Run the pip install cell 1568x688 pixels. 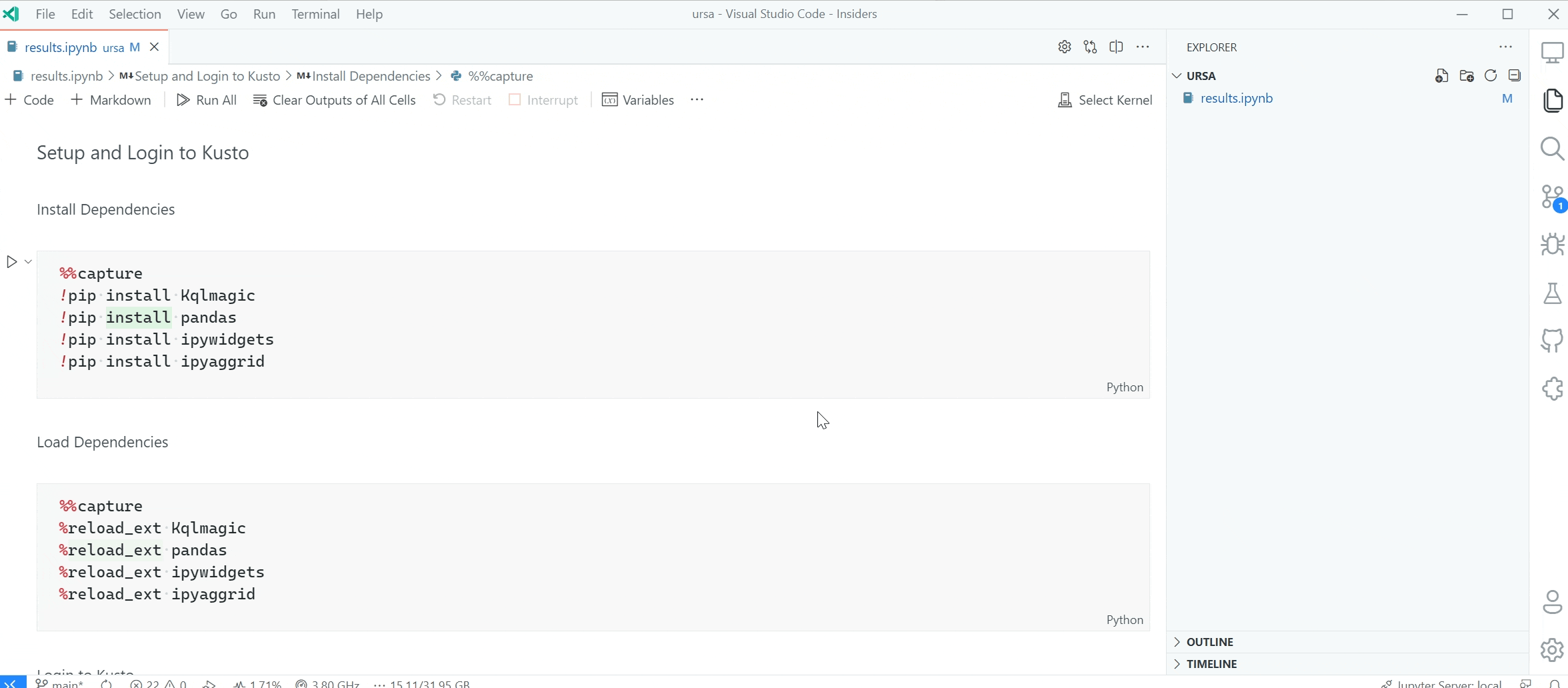pos(11,262)
